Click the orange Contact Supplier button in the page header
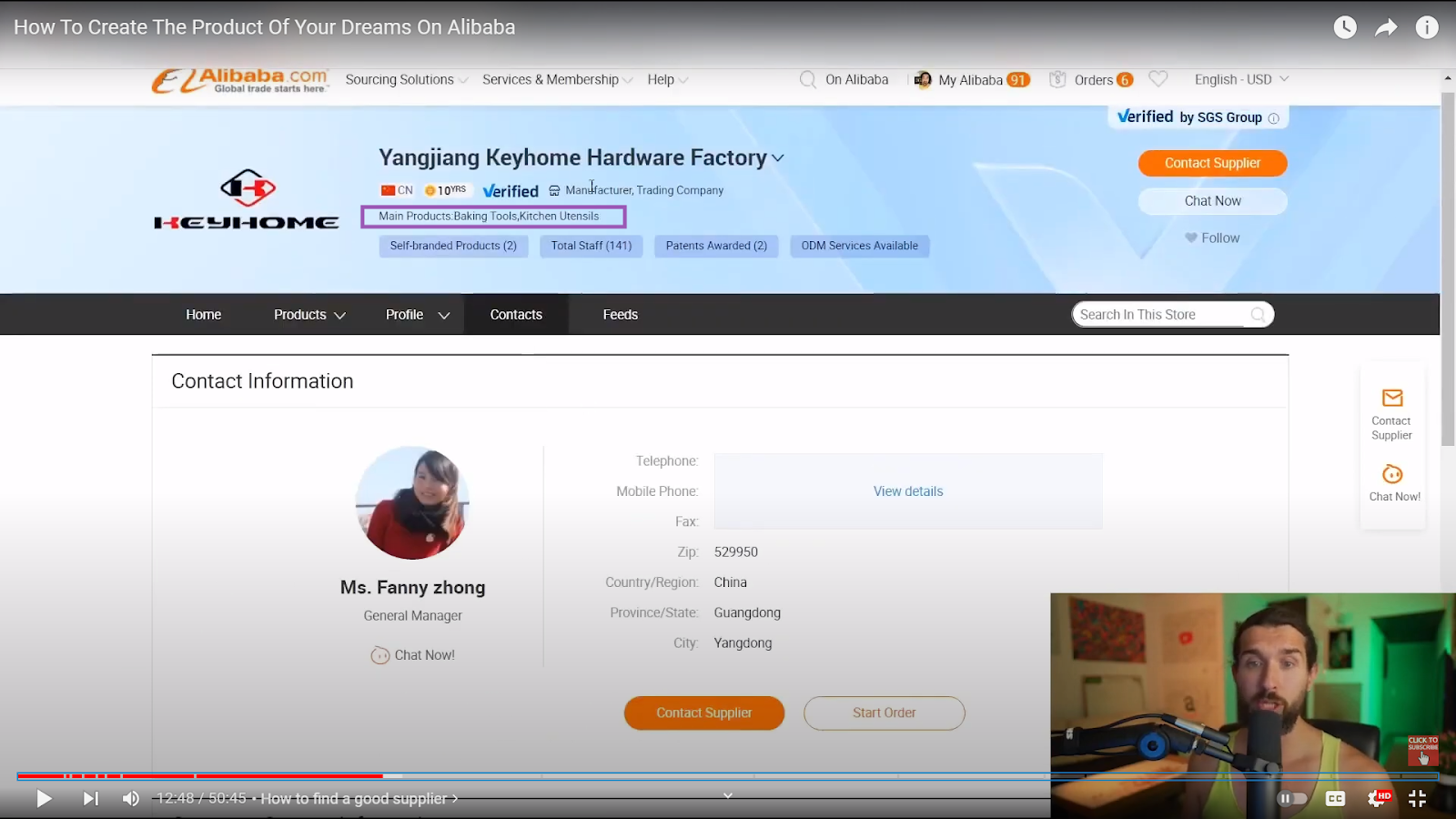This screenshot has height=819, width=1456. pyautogui.click(x=1212, y=164)
